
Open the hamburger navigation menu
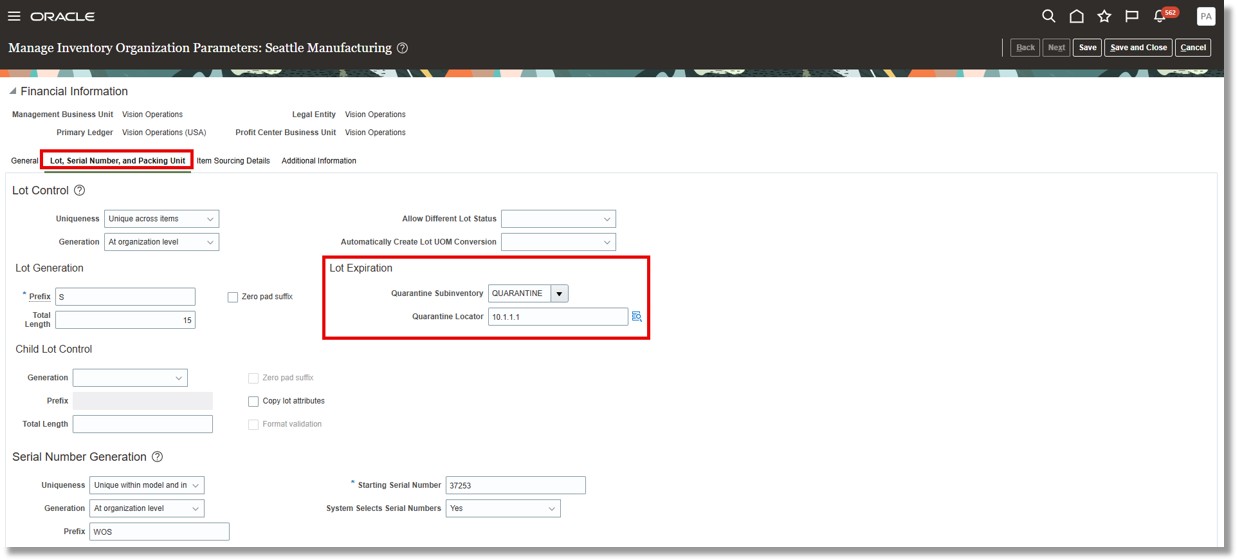[x=14, y=16]
